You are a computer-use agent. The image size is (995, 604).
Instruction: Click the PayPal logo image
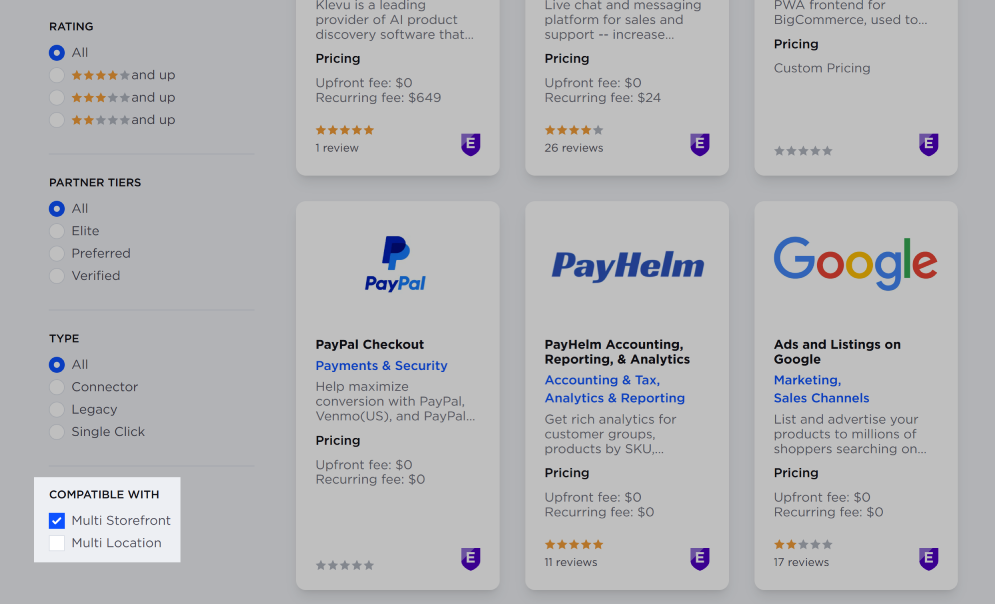395,264
